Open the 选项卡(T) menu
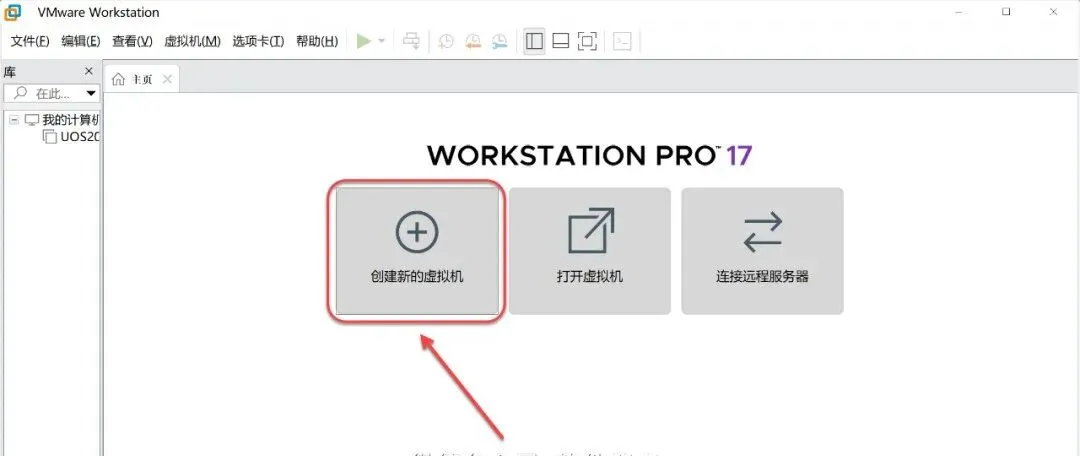 (258, 41)
